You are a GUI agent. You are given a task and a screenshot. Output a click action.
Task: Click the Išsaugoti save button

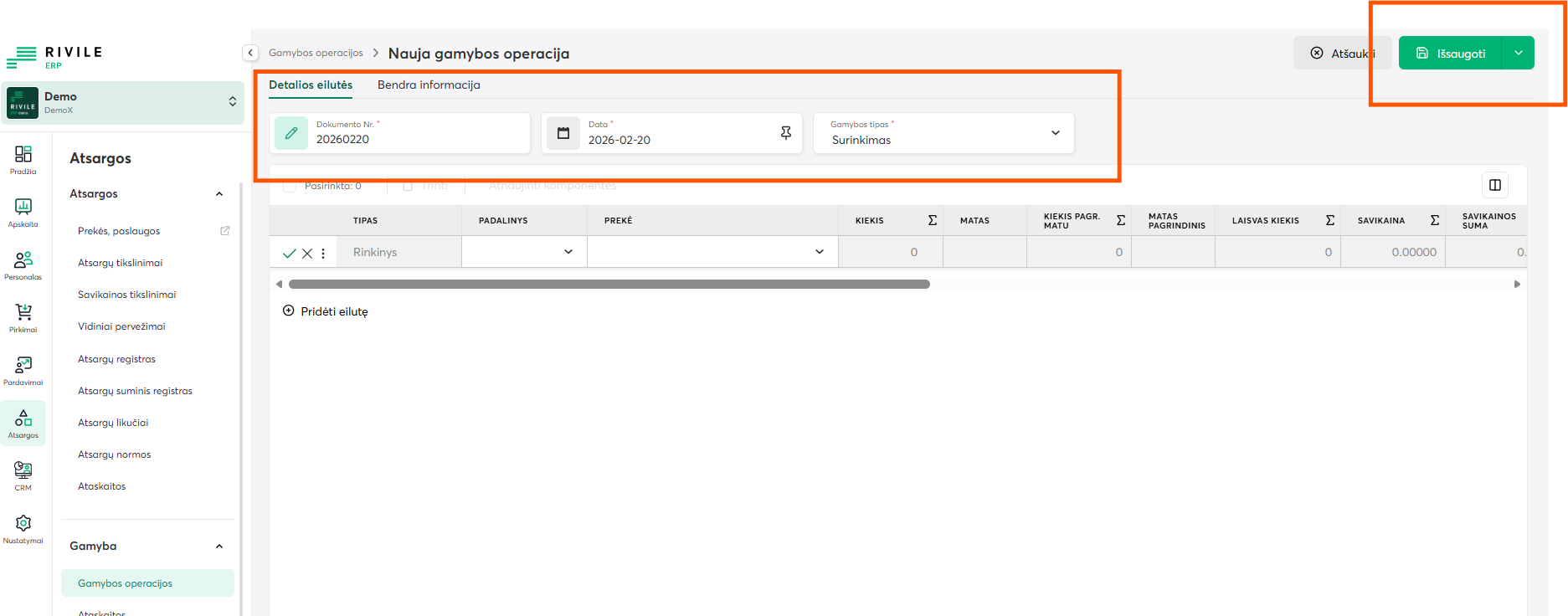click(x=1451, y=54)
